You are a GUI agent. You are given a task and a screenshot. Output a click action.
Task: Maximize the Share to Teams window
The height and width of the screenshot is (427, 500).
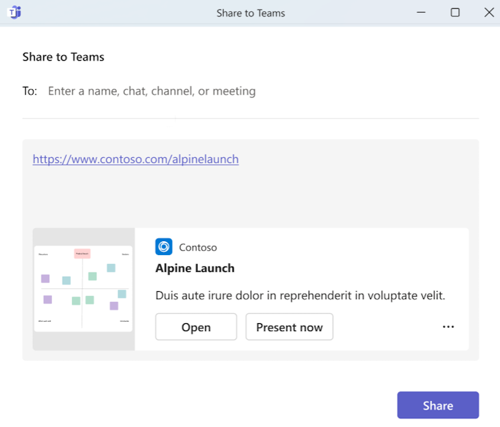pyautogui.click(x=455, y=13)
